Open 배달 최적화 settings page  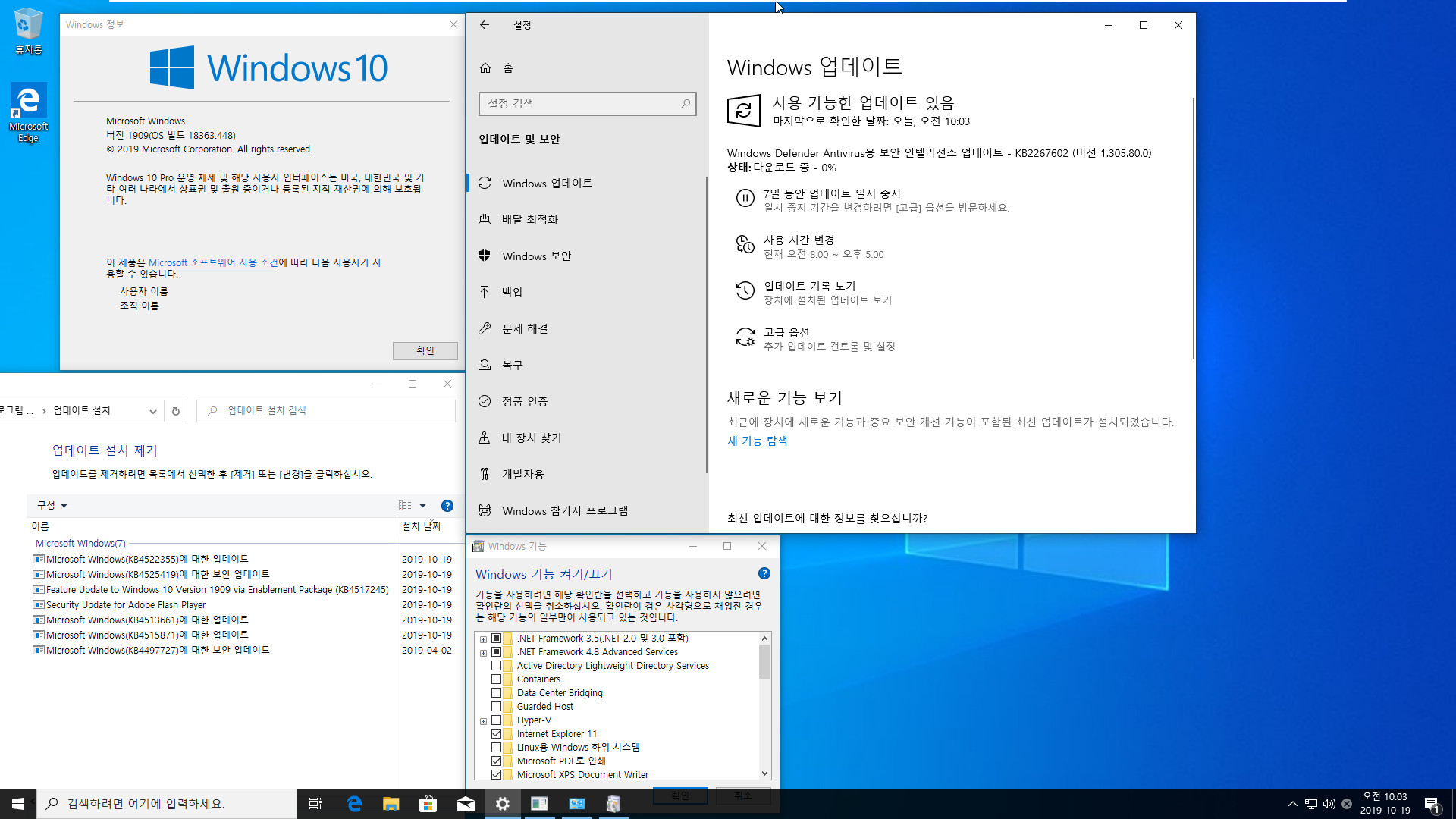(587, 220)
